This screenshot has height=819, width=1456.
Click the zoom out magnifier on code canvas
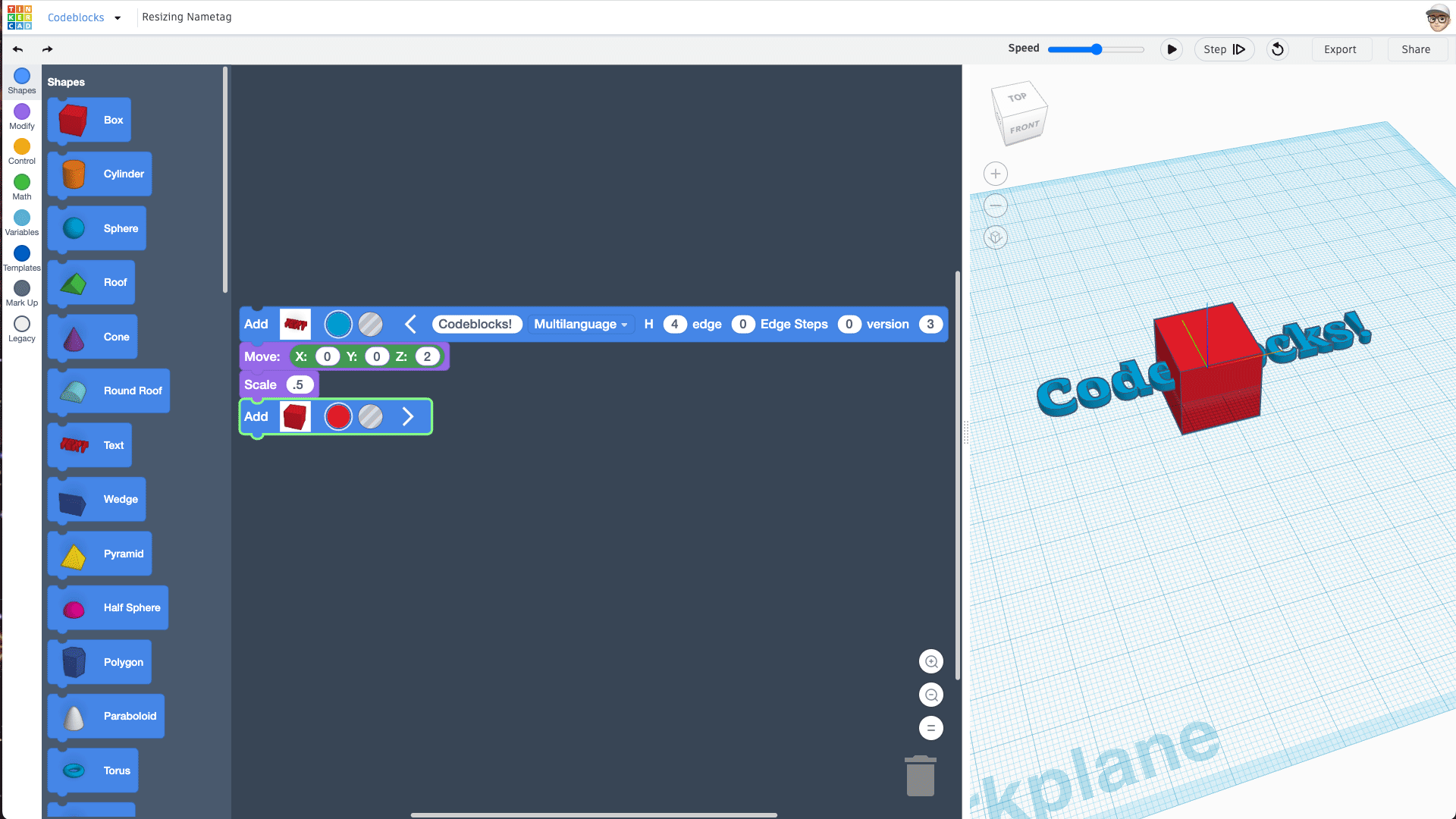click(x=930, y=695)
